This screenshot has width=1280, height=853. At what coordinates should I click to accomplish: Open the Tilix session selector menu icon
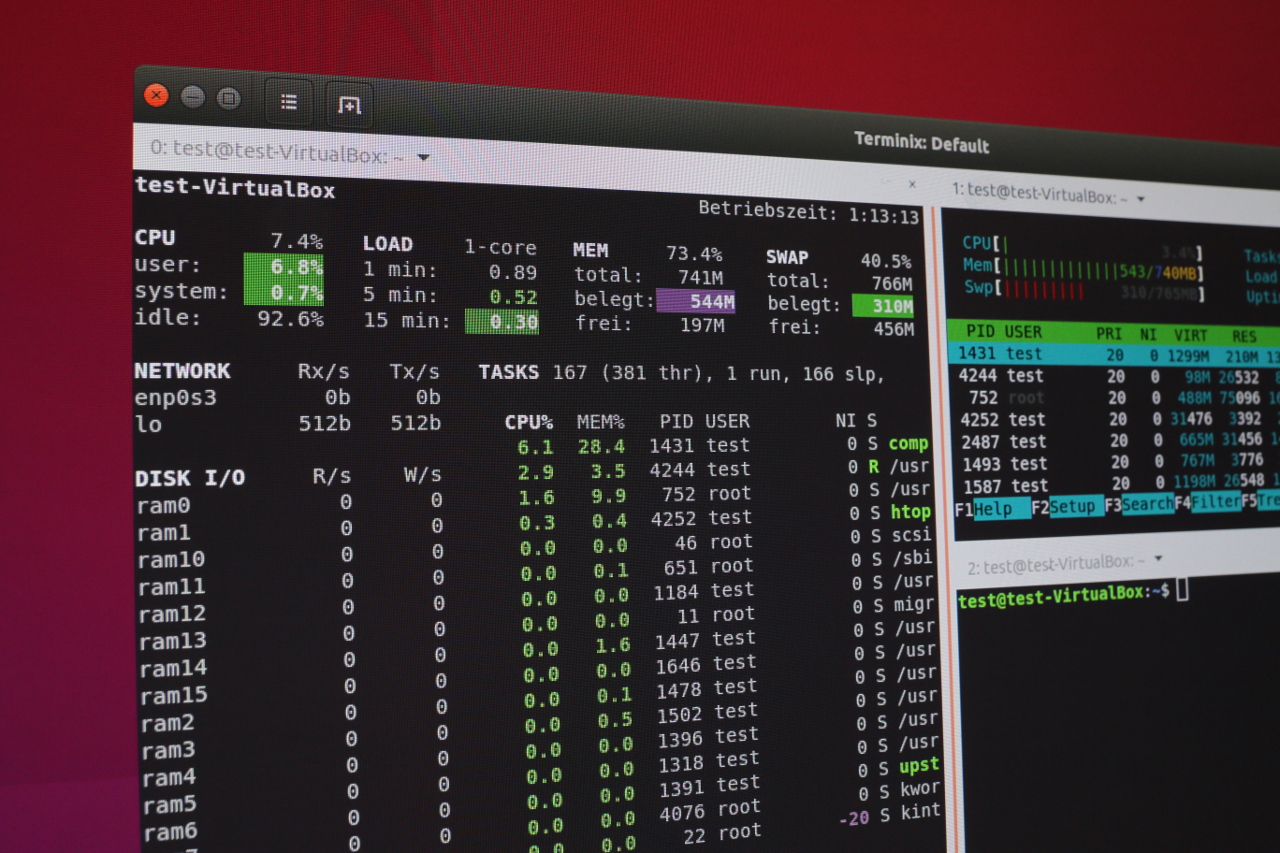[x=288, y=101]
